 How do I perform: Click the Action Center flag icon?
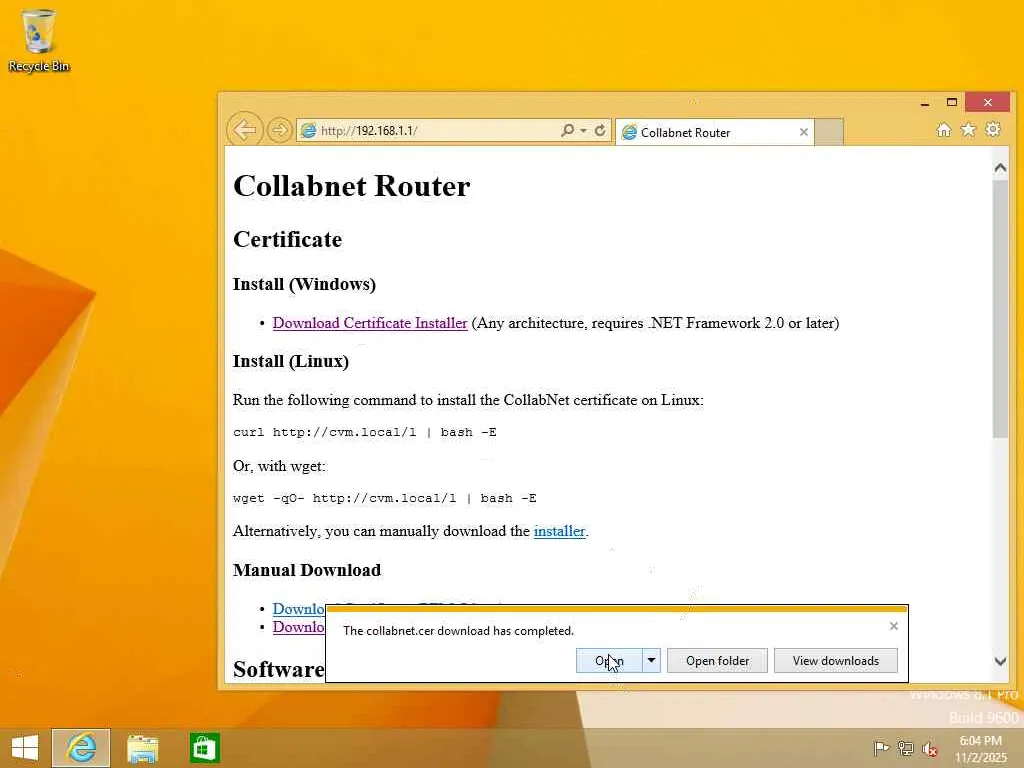click(x=881, y=748)
